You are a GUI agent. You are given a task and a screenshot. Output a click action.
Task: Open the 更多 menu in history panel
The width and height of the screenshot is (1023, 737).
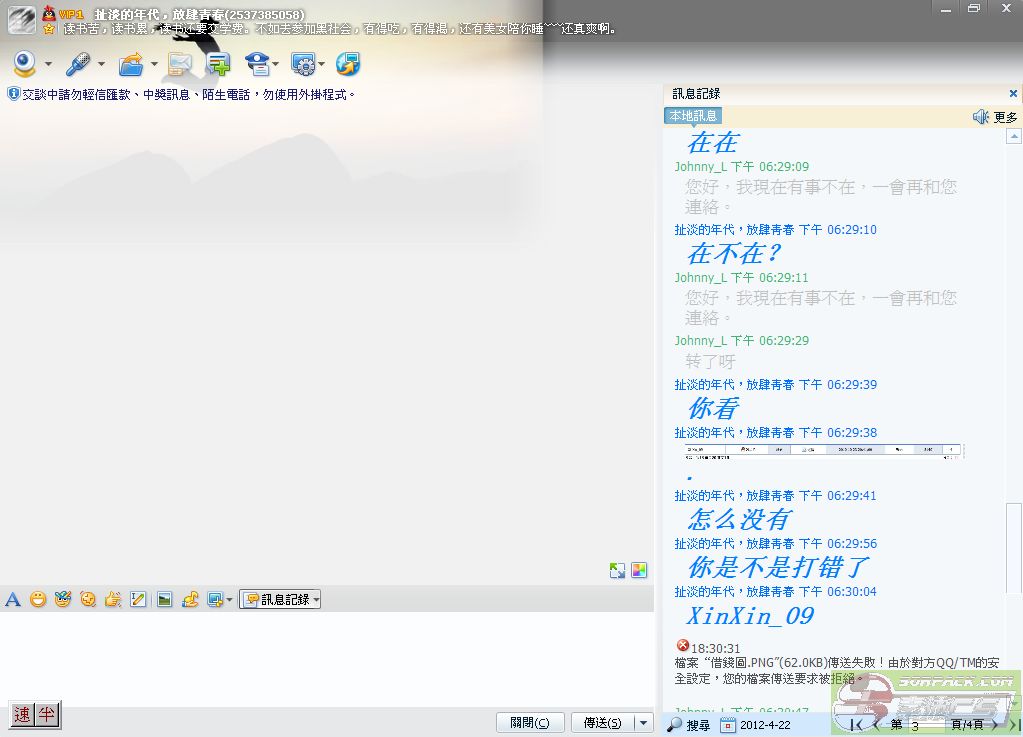pyautogui.click(x=1005, y=117)
